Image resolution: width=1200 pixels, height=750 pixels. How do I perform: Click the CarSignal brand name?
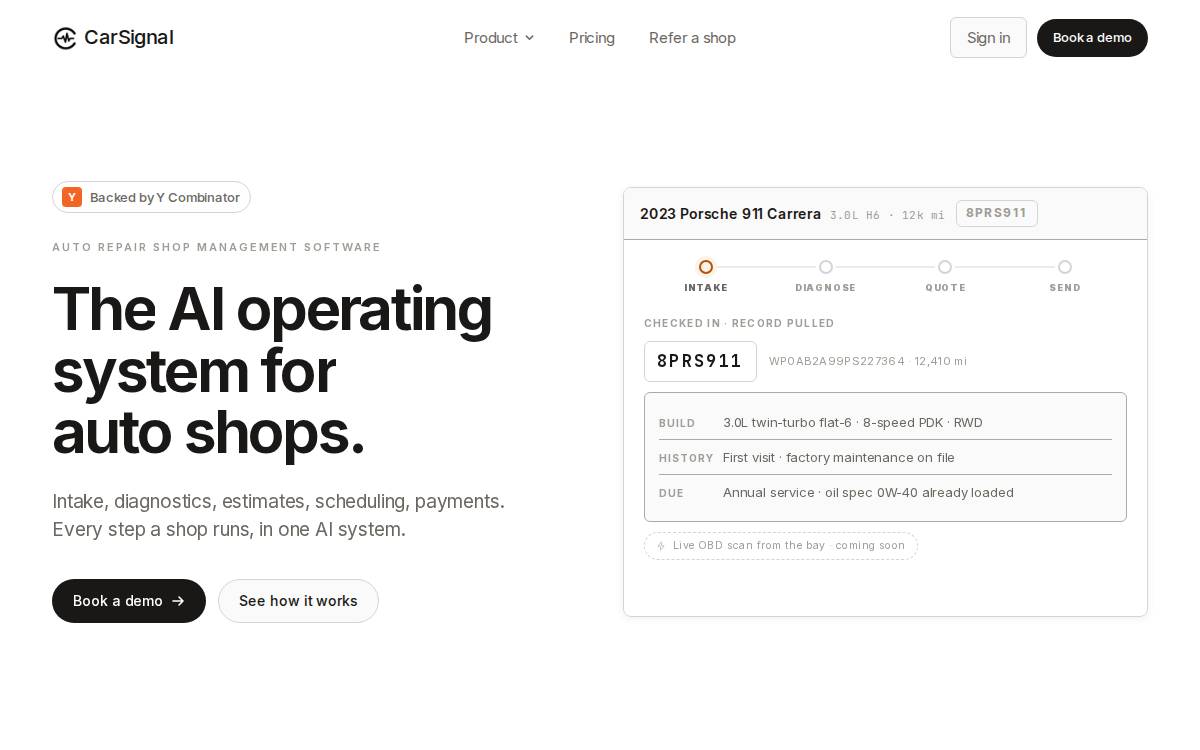click(x=129, y=38)
